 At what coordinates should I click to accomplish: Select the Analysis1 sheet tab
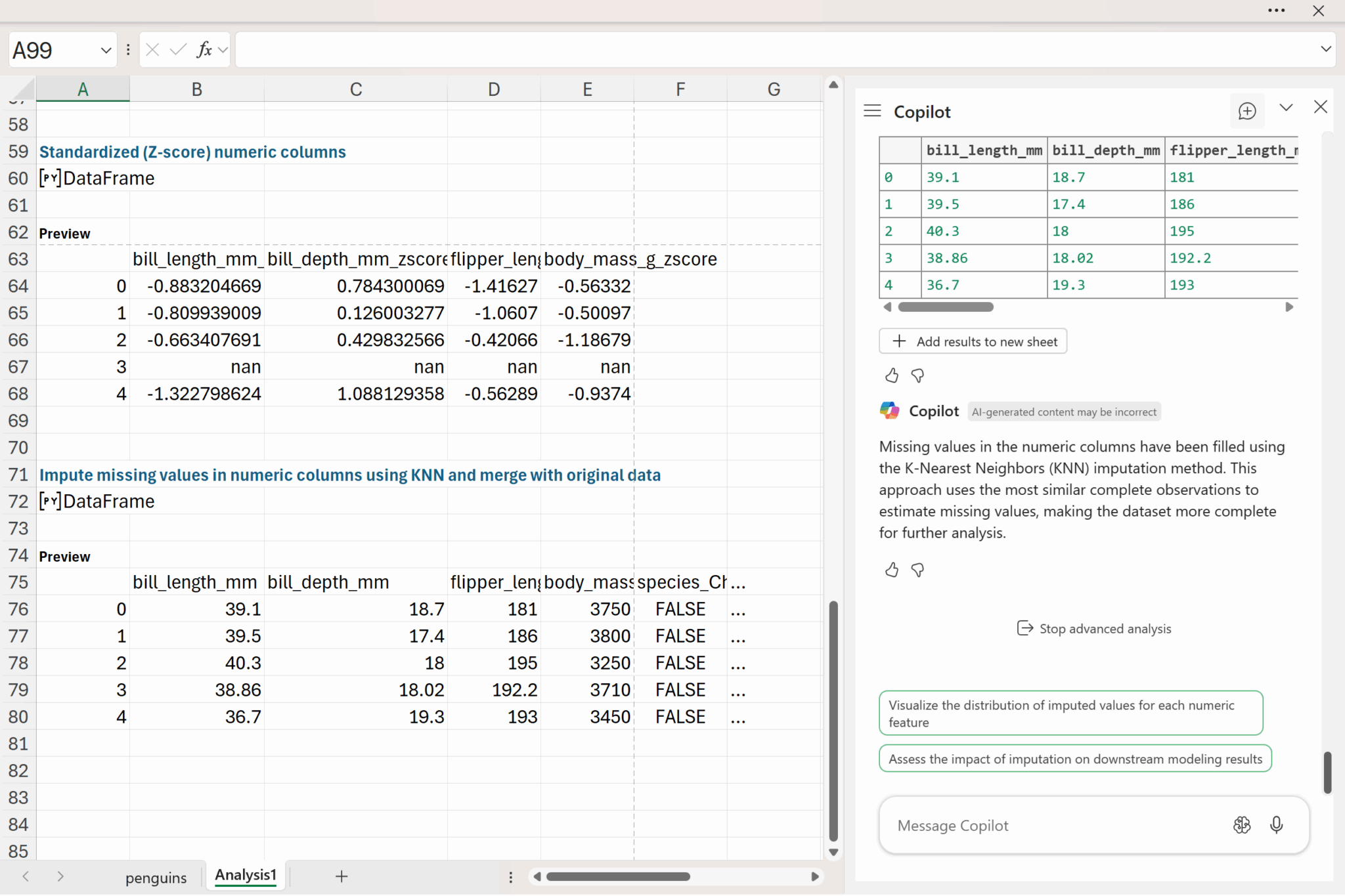(x=246, y=876)
